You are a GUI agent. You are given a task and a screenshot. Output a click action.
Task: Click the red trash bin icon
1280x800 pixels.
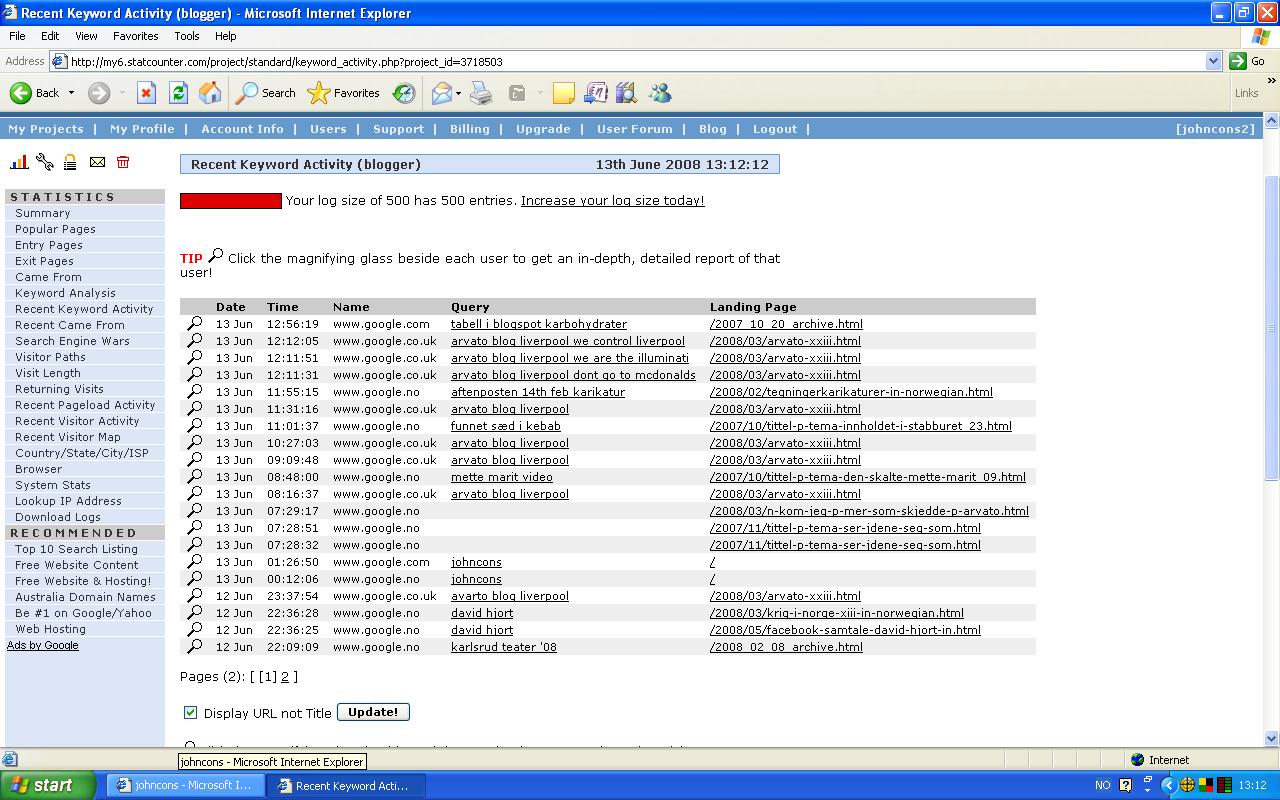[x=123, y=161]
